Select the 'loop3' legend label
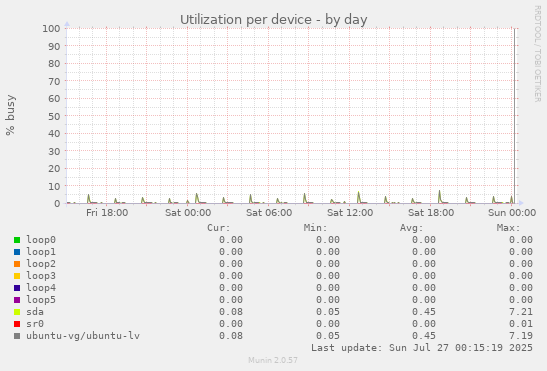This screenshot has width=547, height=371. (41, 276)
